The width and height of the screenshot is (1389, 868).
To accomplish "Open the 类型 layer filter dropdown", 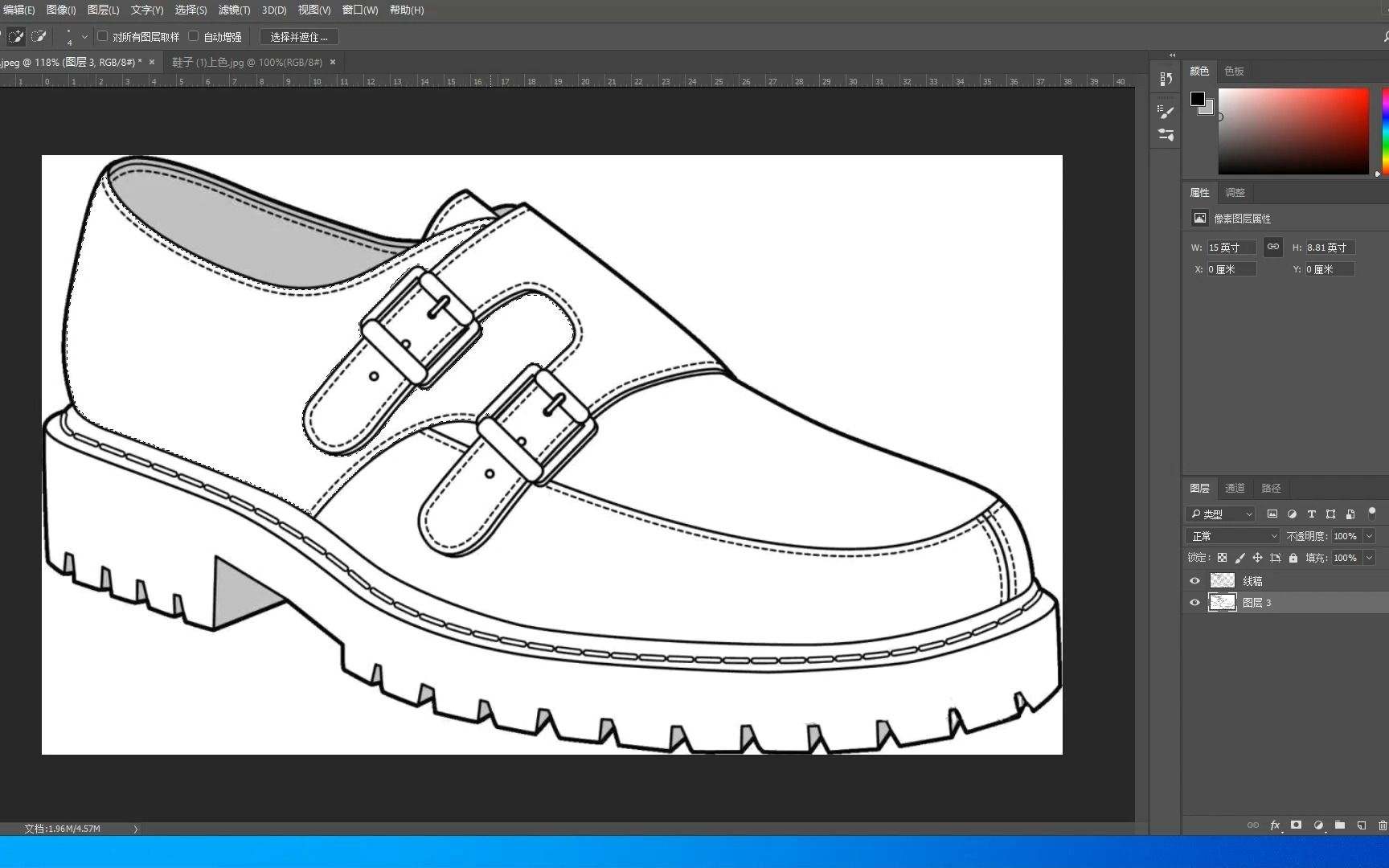I will (1220, 514).
